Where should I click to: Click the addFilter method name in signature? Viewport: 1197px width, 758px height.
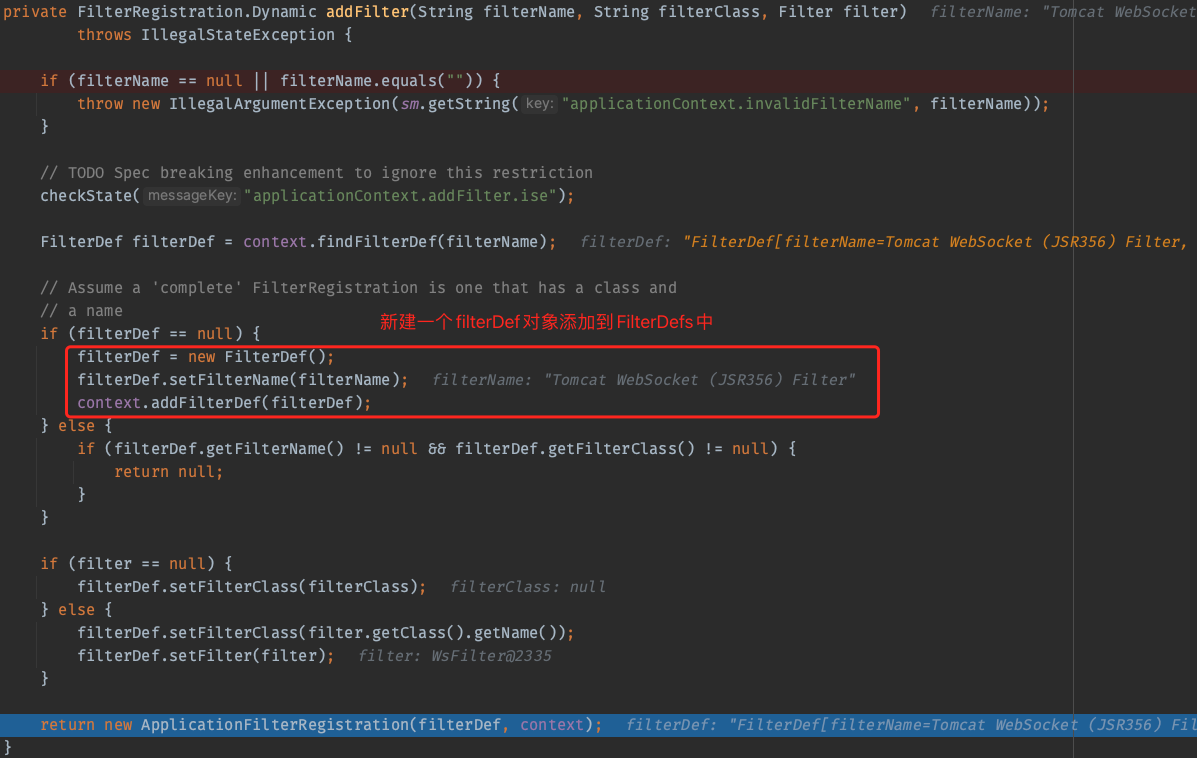tap(367, 12)
